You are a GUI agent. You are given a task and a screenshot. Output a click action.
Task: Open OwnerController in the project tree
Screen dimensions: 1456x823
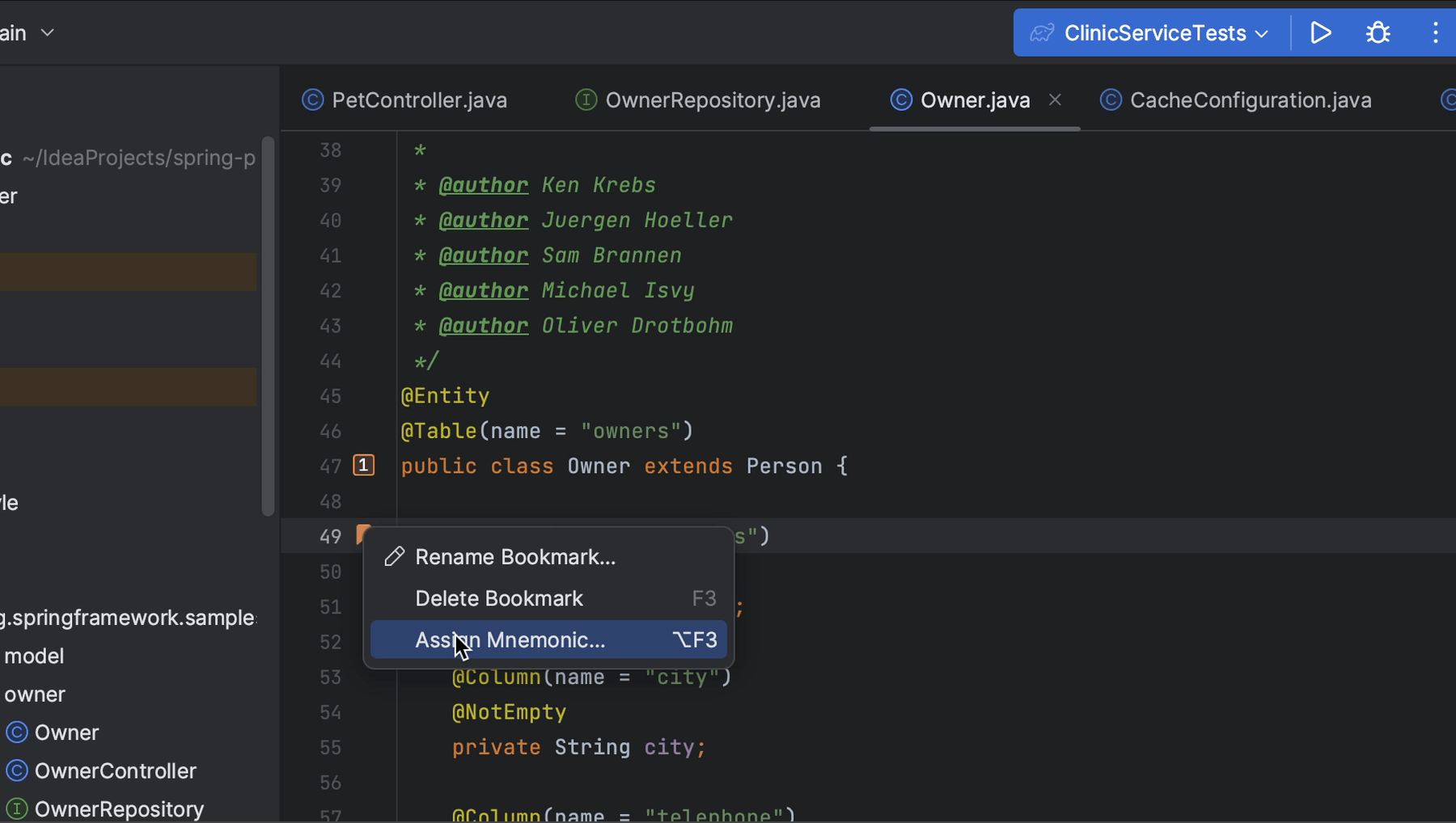click(115, 771)
